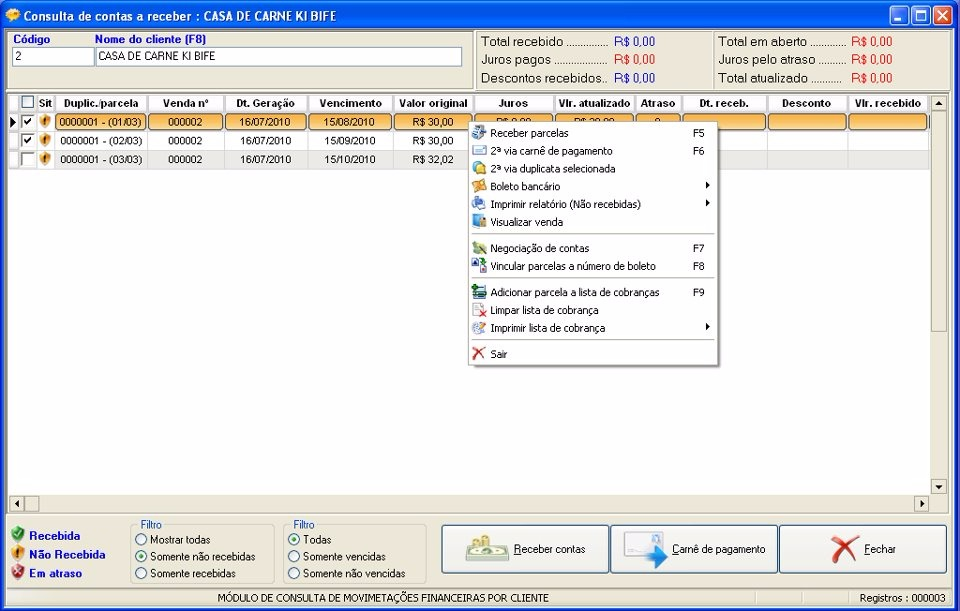
Task: Click the Fechar button
Action: (863, 549)
